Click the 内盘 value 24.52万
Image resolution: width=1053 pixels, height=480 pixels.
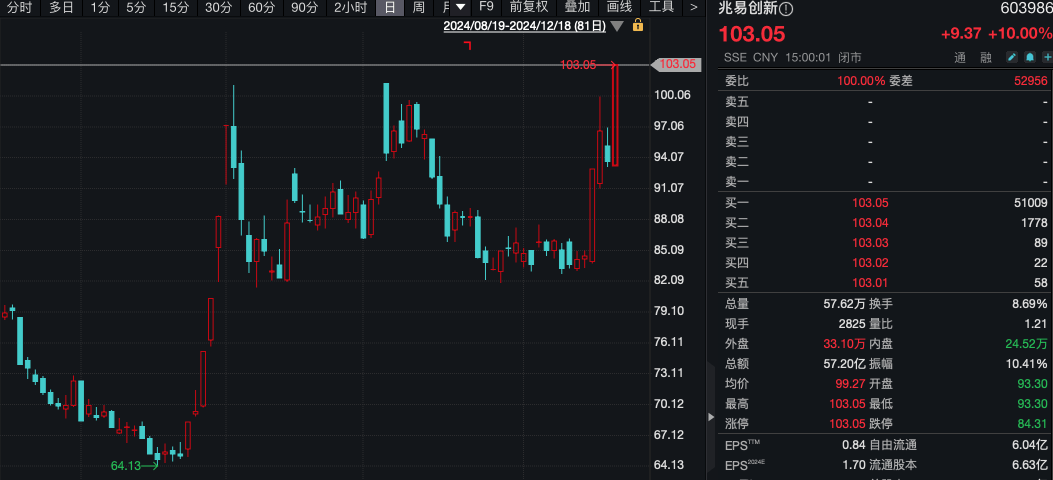[x=1027, y=344]
